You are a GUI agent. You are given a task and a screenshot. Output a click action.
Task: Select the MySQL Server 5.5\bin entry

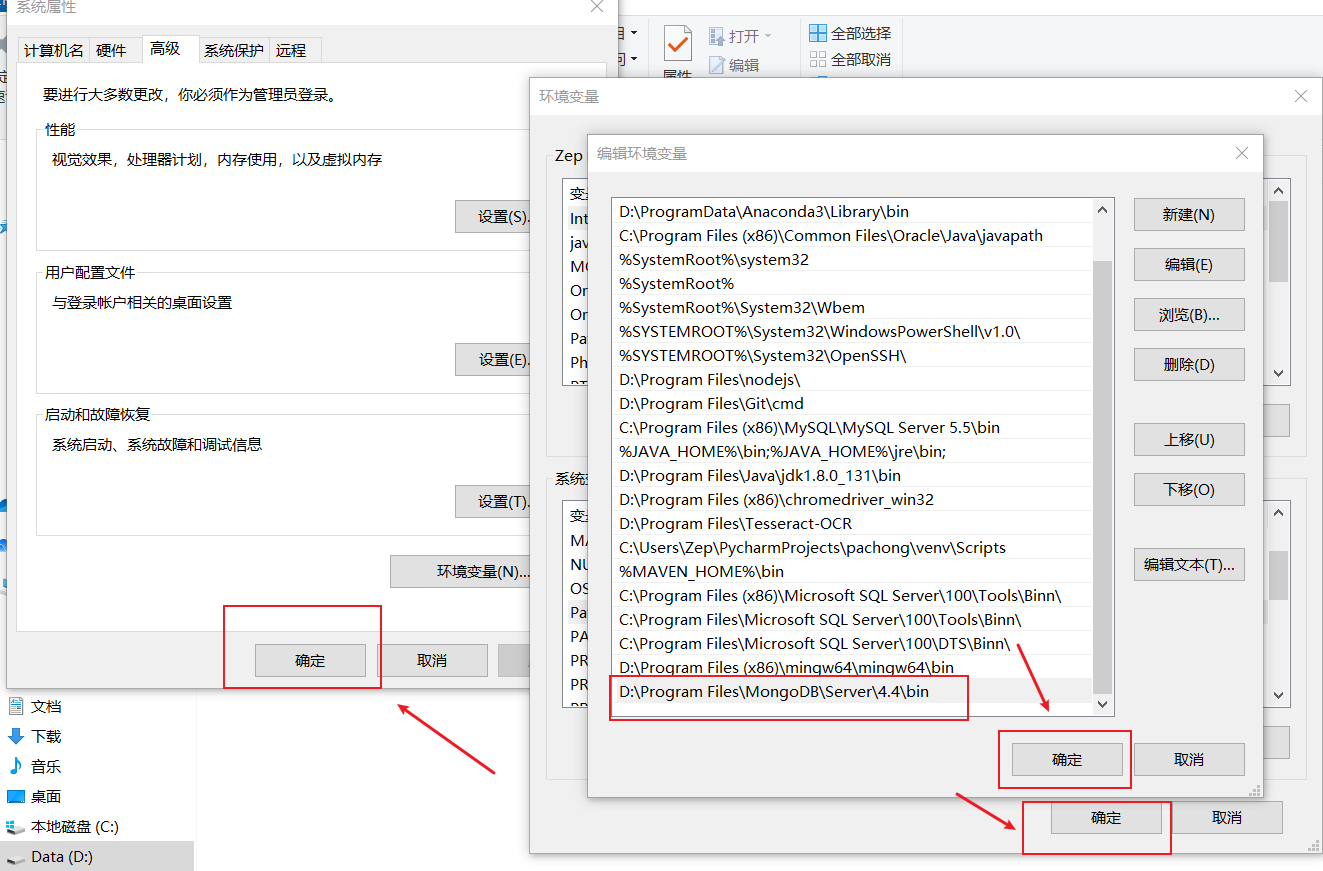[852, 427]
